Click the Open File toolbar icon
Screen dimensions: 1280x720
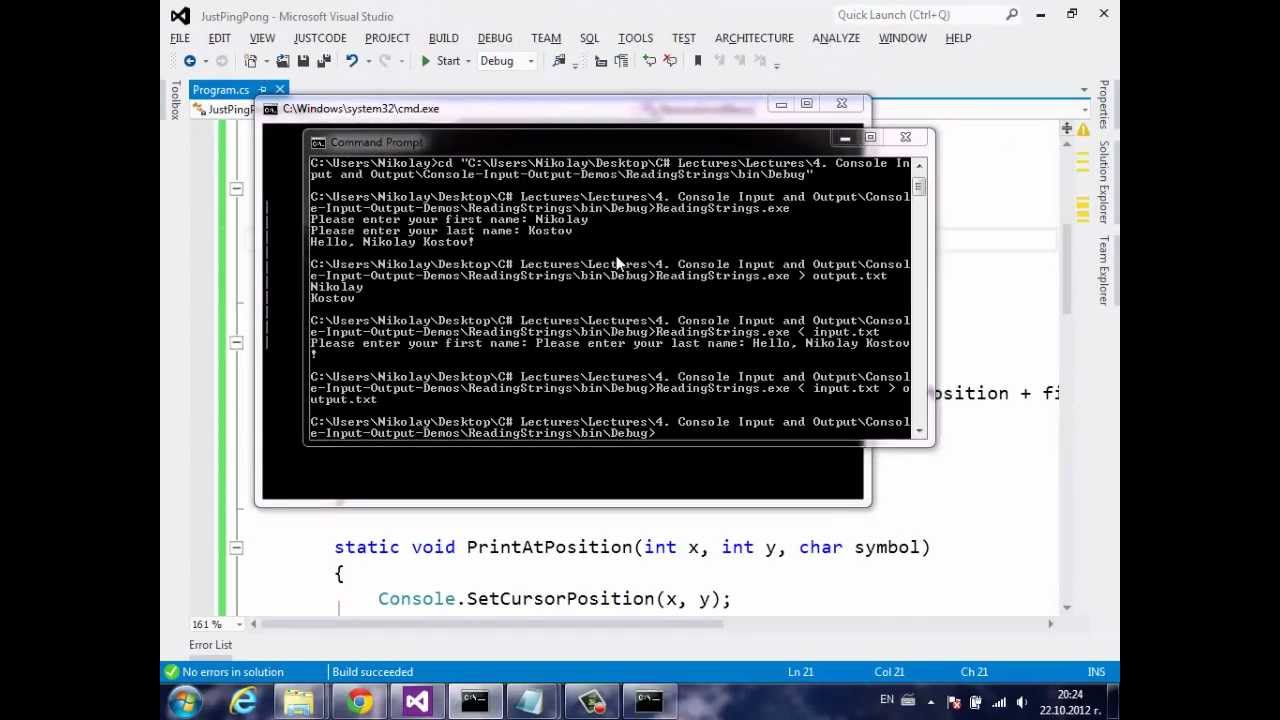tap(283, 61)
